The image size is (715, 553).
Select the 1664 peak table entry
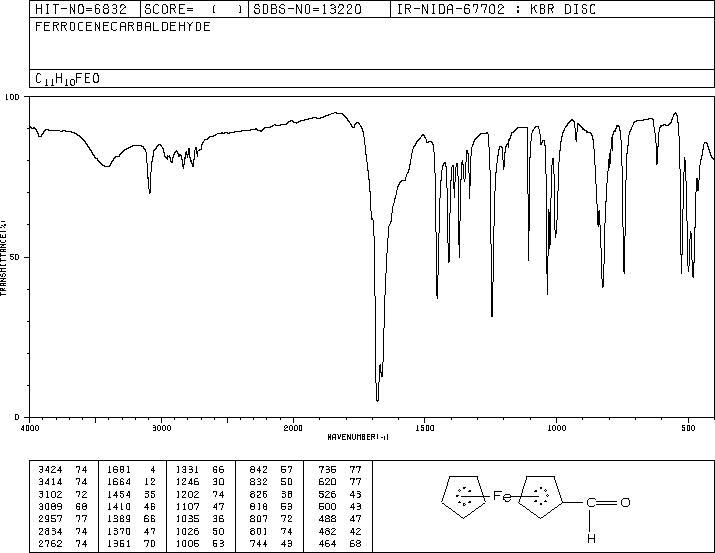click(131, 482)
